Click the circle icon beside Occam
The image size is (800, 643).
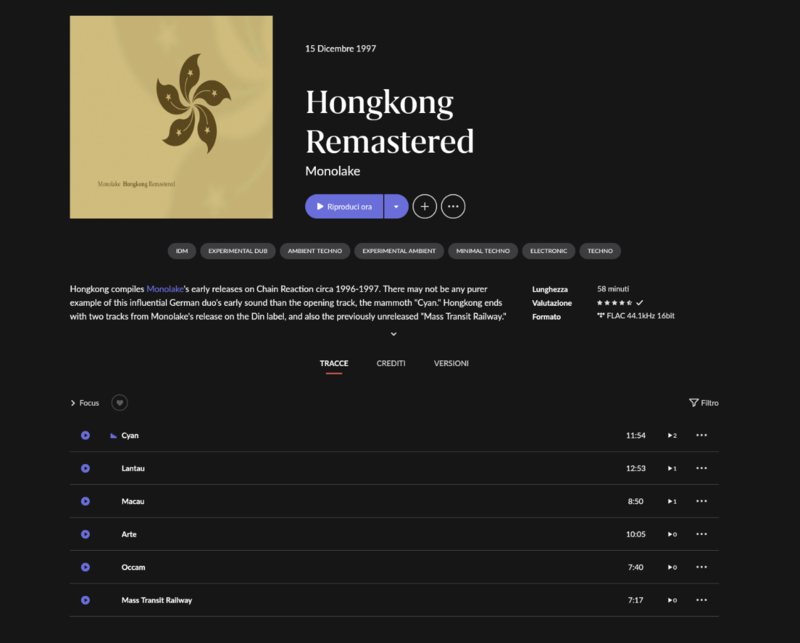[85, 567]
